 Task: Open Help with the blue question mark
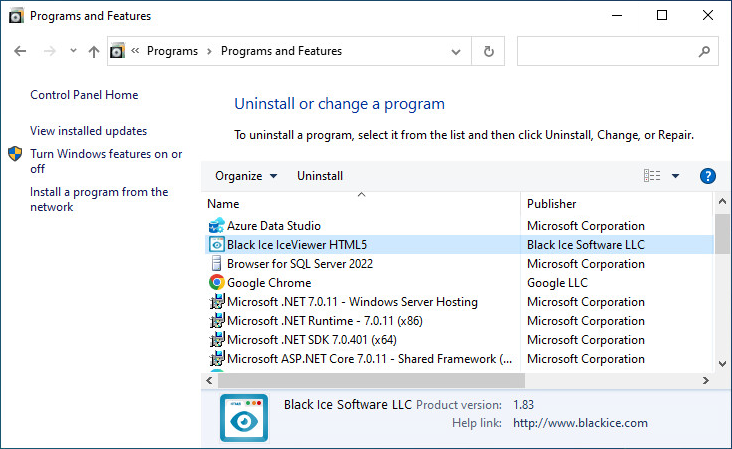pos(708,176)
